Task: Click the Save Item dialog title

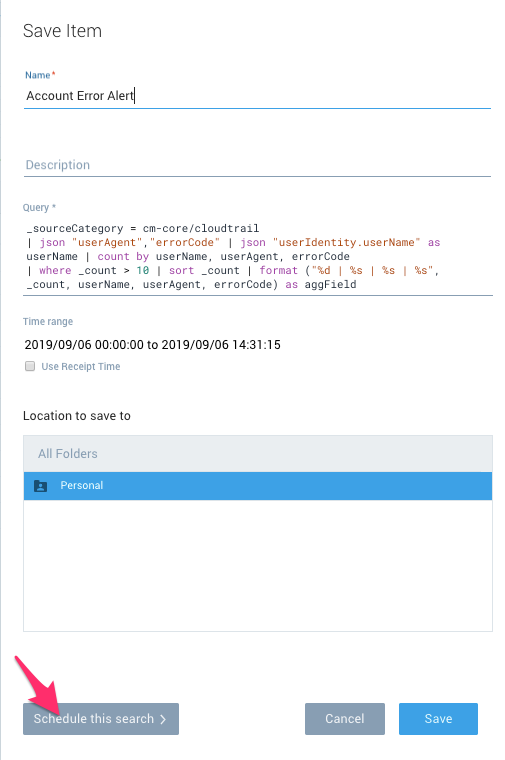Action: pos(62,31)
